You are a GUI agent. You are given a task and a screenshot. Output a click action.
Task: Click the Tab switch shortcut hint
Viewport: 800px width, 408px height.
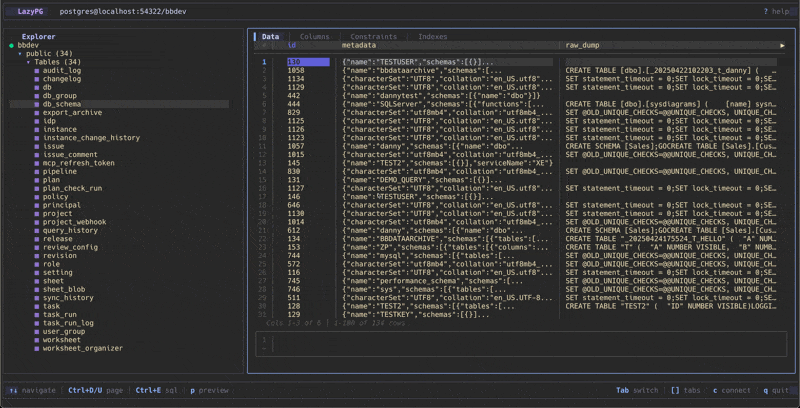click(x=637, y=390)
